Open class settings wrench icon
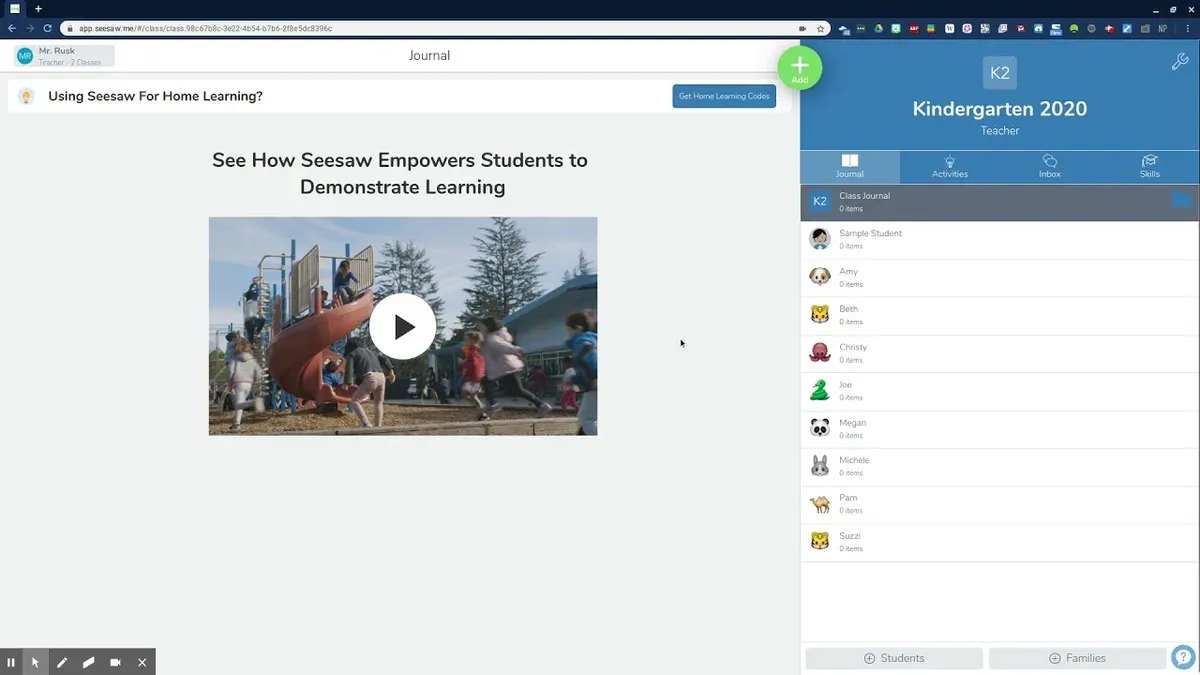 [1179, 62]
